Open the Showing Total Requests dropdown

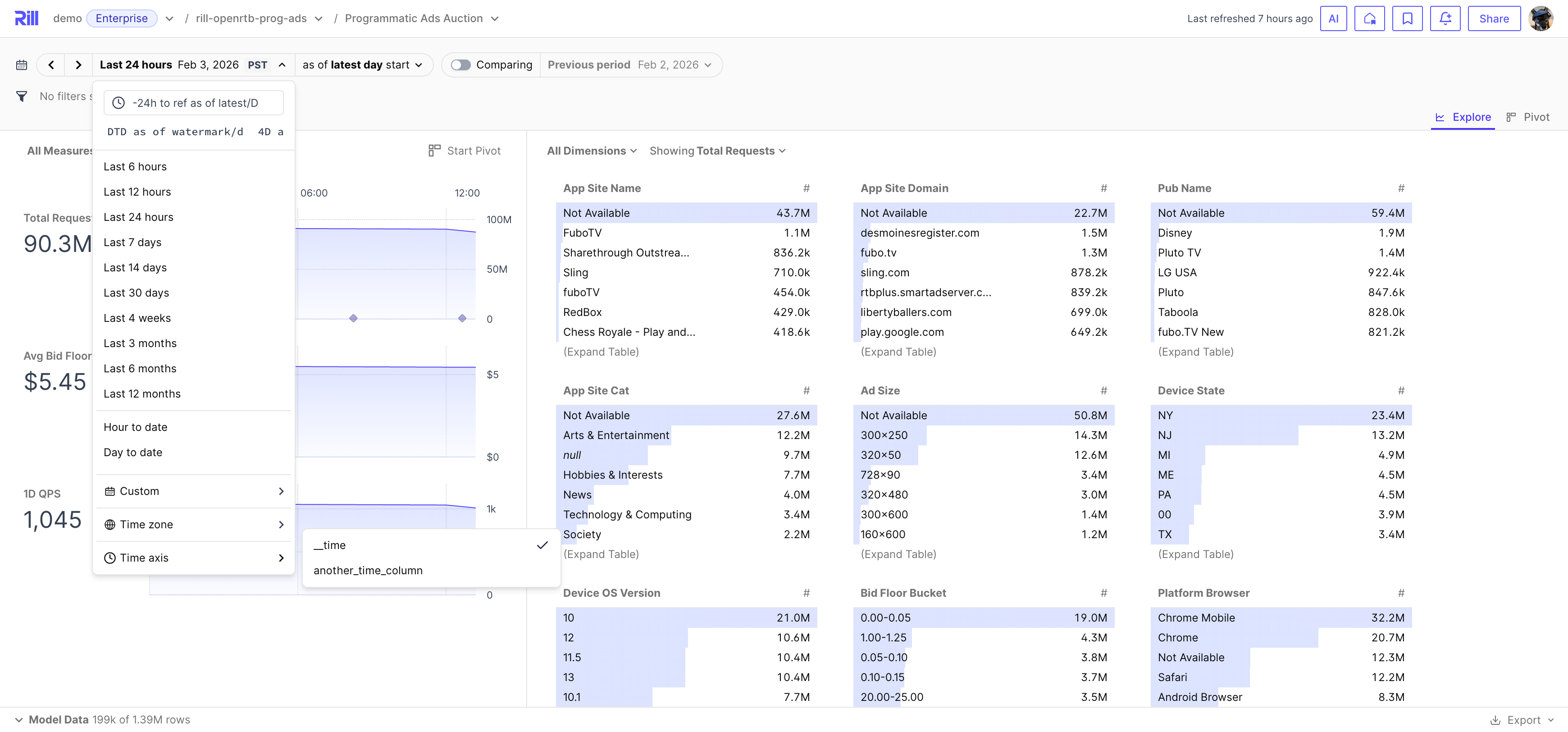pos(717,151)
